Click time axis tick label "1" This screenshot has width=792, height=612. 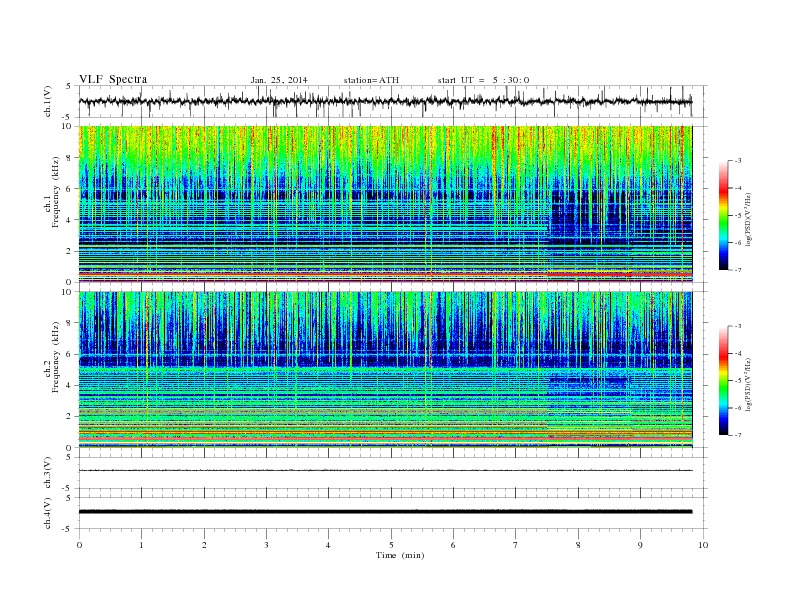pos(141,545)
